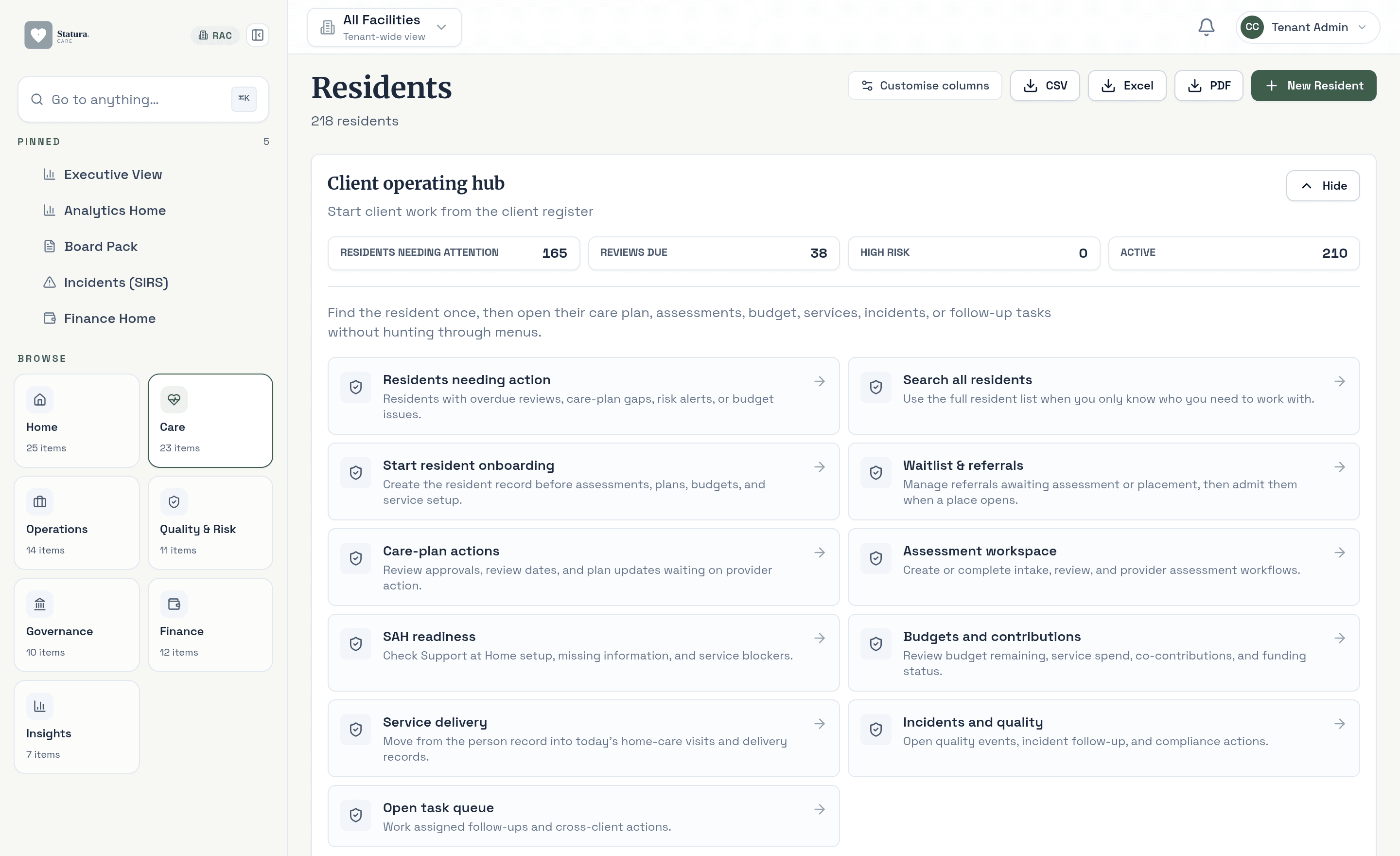Click arrow on Budgets and contributions card
Viewport: 1400px width, 856px height.
(x=1340, y=638)
